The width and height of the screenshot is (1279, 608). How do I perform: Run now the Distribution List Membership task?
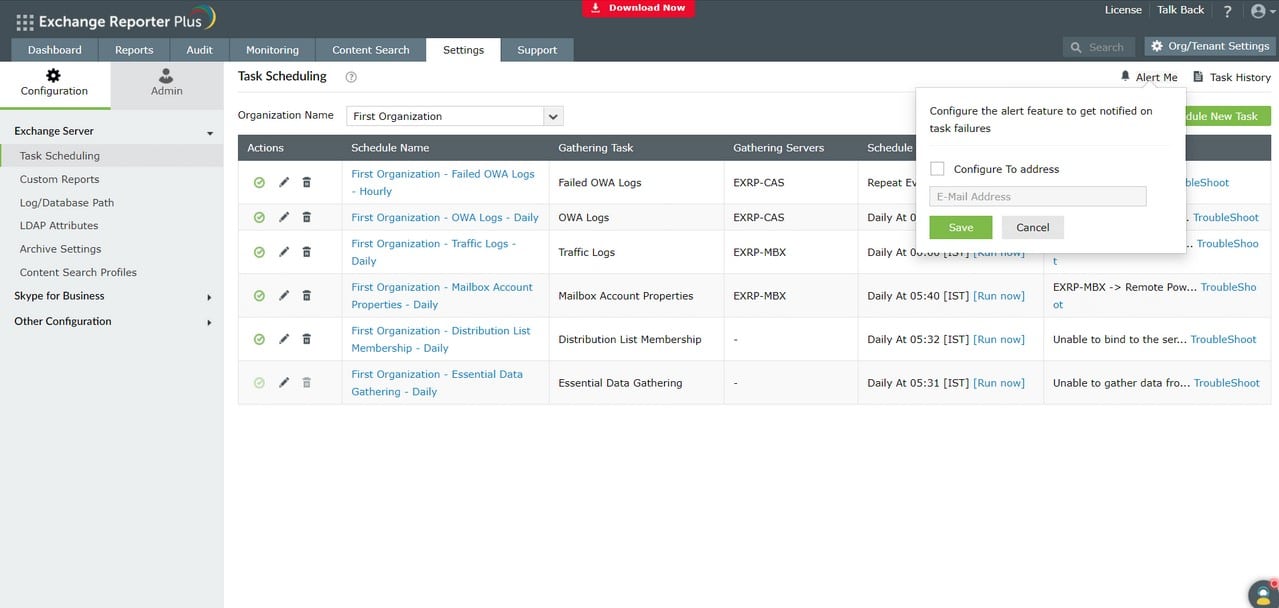click(x=999, y=339)
